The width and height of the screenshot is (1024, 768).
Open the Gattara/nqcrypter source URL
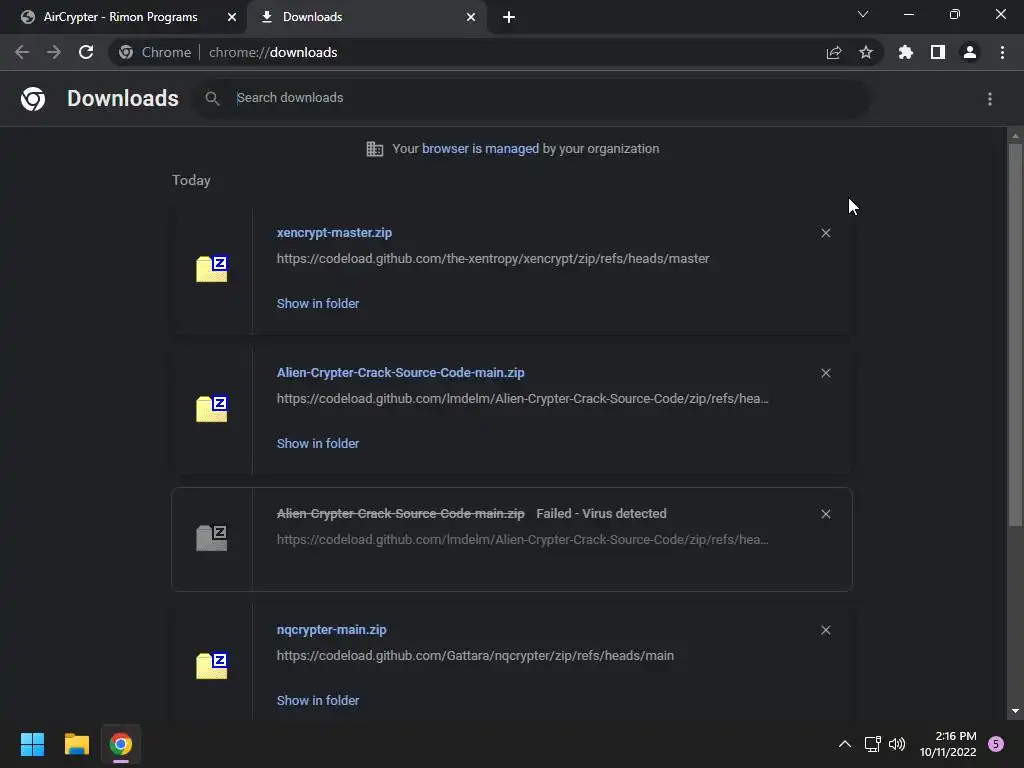475,656
